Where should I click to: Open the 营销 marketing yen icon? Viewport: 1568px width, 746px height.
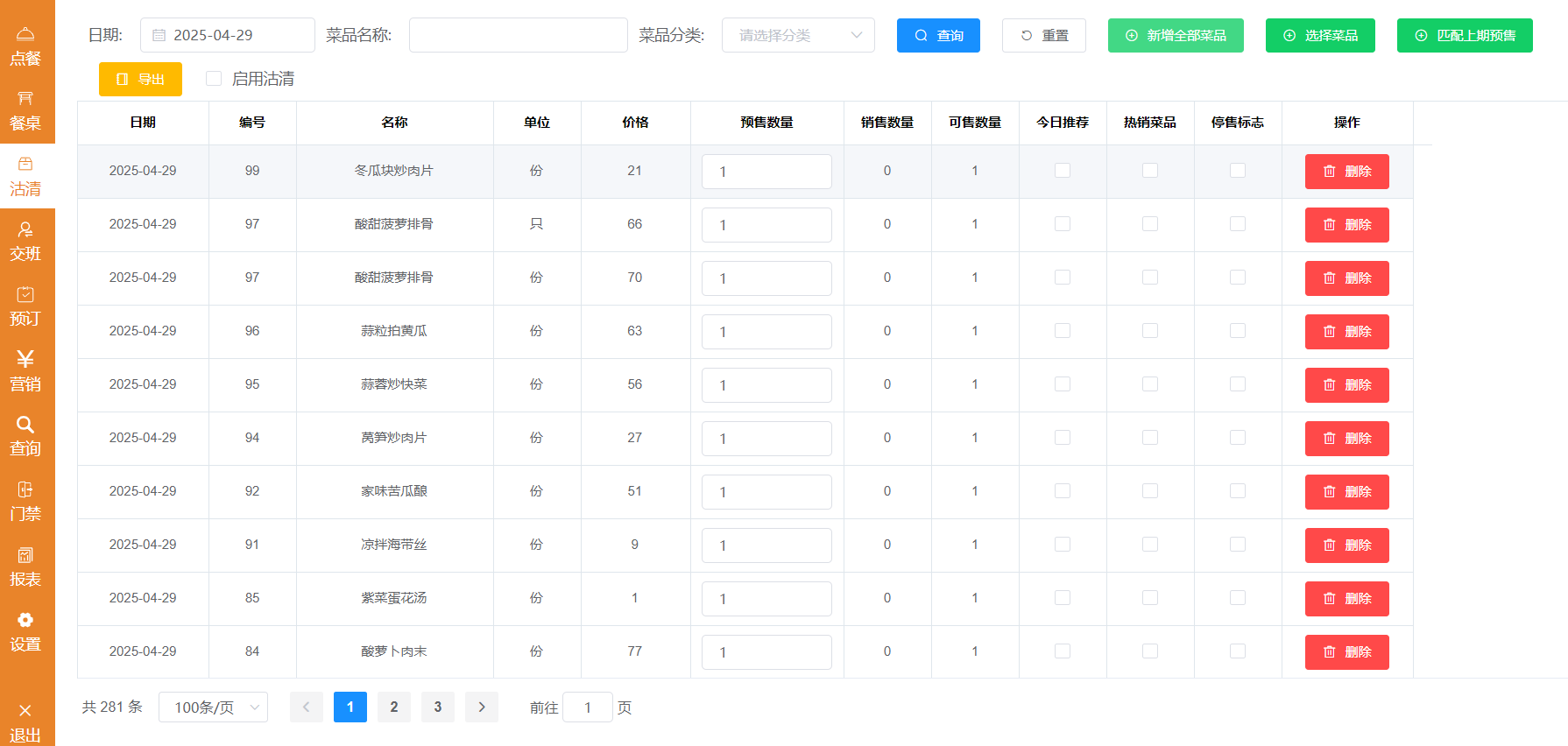pyautogui.click(x=25, y=370)
